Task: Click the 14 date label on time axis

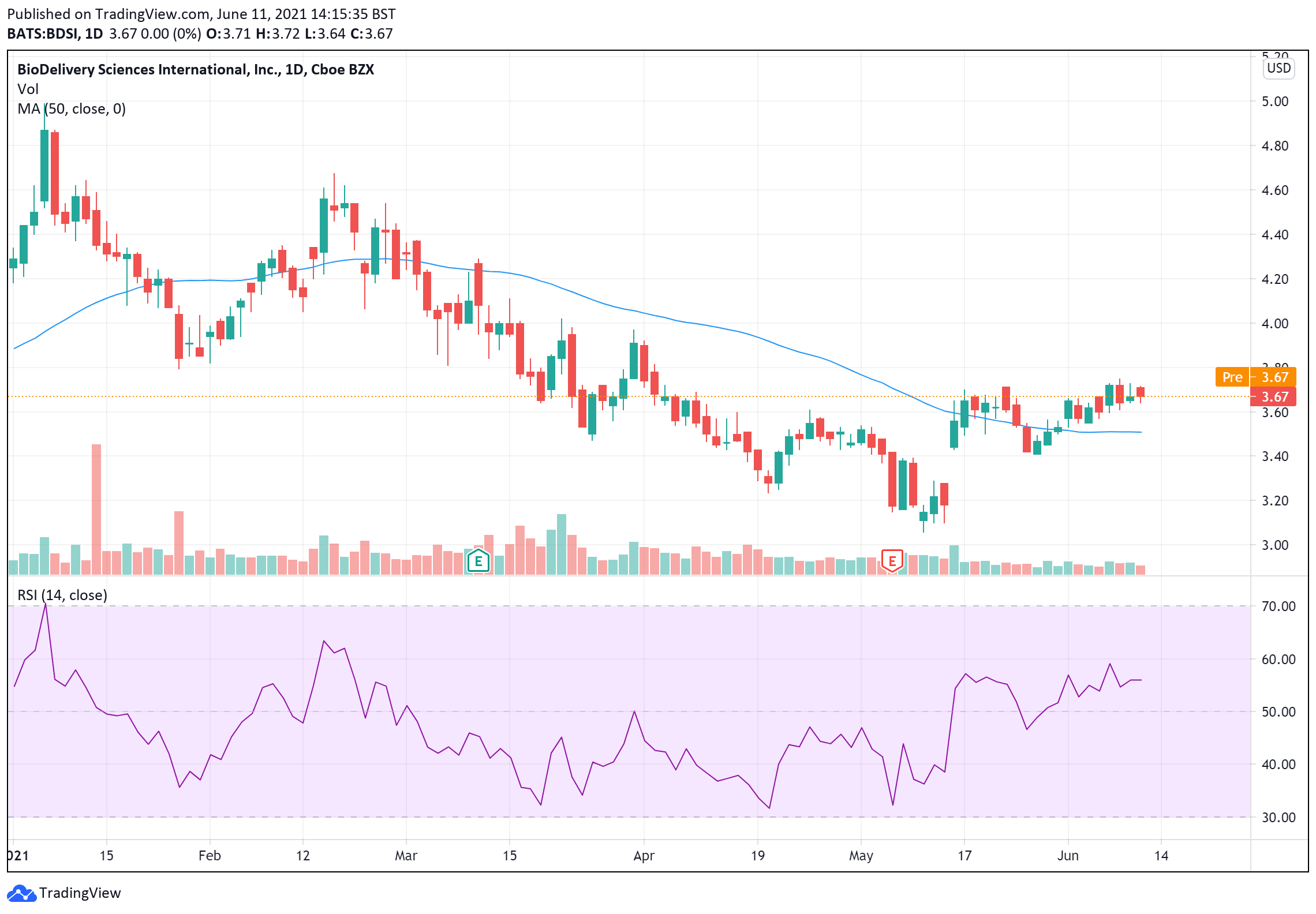Action: [1161, 856]
